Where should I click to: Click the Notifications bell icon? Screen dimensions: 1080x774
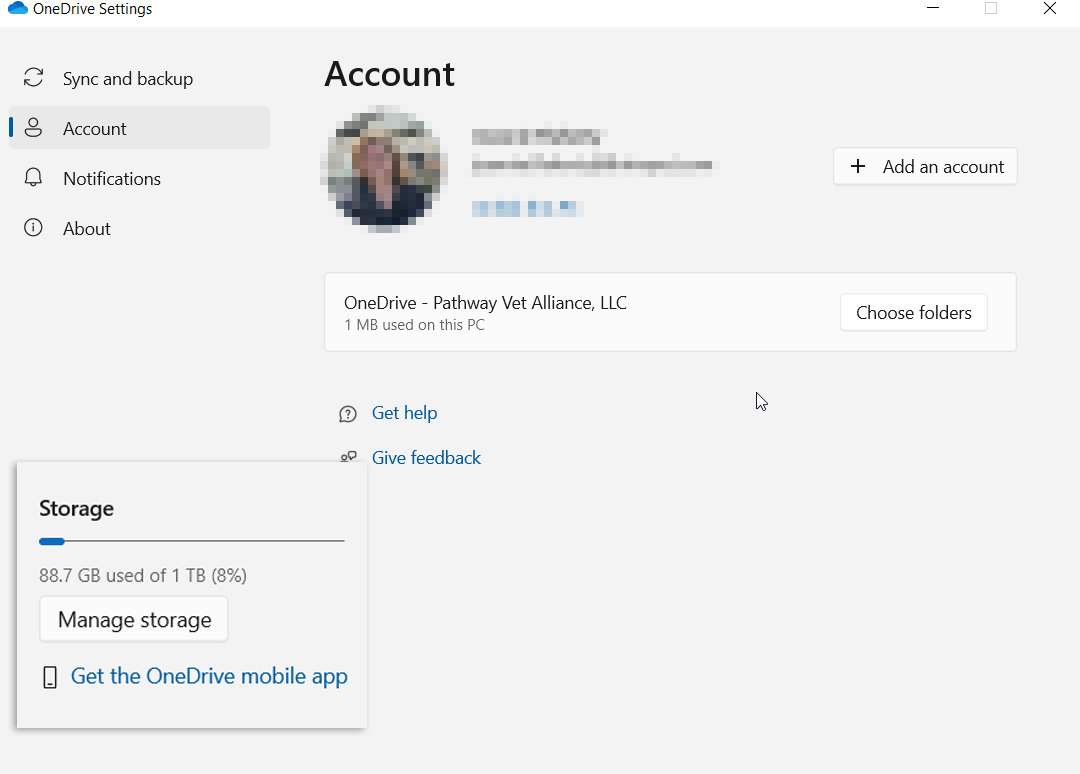tap(34, 178)
